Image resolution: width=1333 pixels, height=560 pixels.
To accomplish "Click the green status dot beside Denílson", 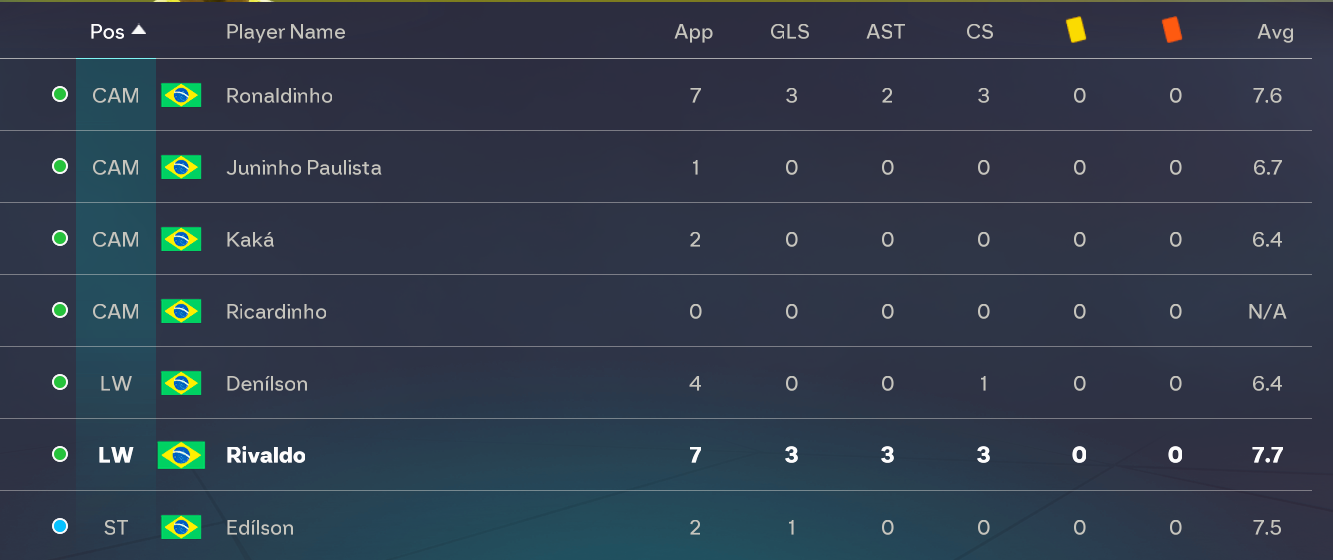I will click(x=60, y=383).
